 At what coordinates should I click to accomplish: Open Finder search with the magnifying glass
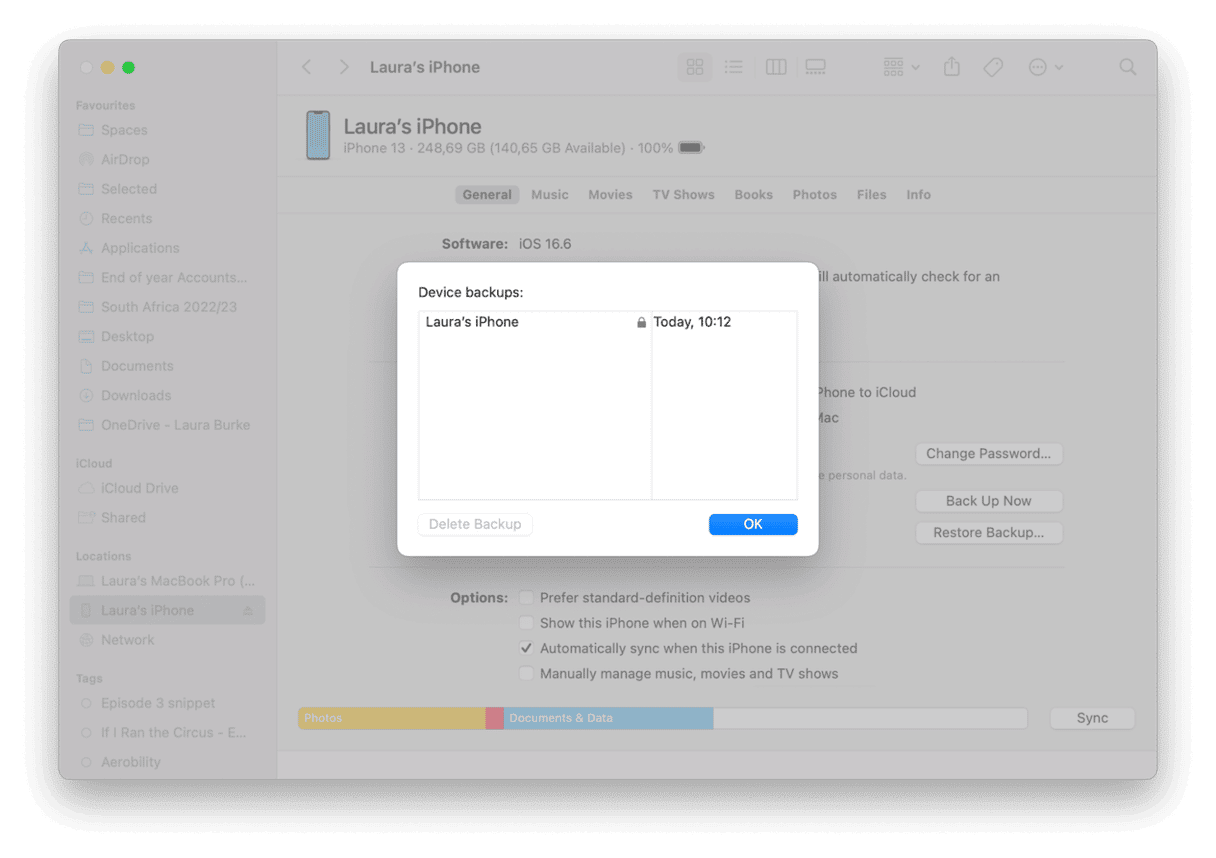click(1127, 66)
